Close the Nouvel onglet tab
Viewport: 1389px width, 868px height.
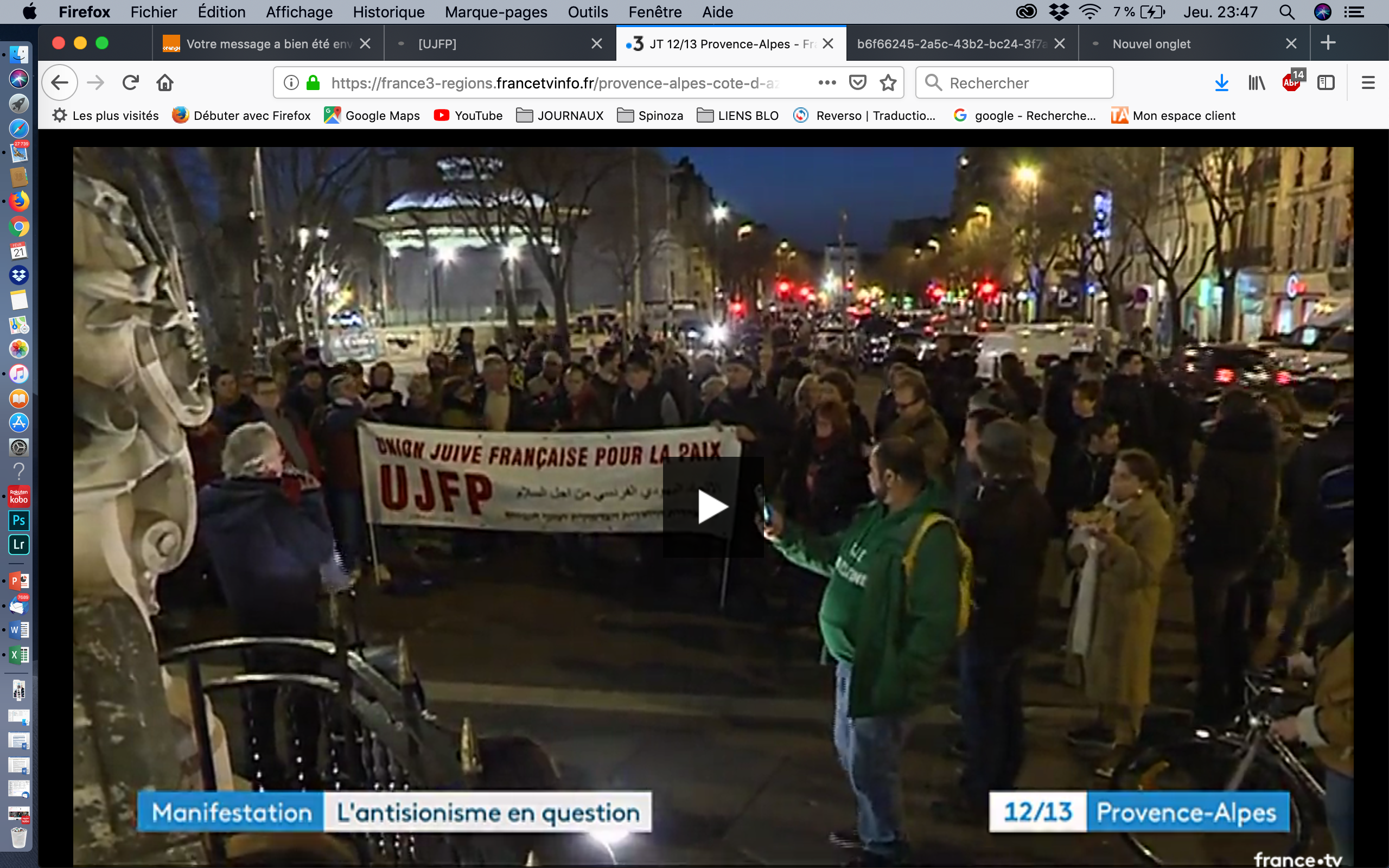(1291, 43)
